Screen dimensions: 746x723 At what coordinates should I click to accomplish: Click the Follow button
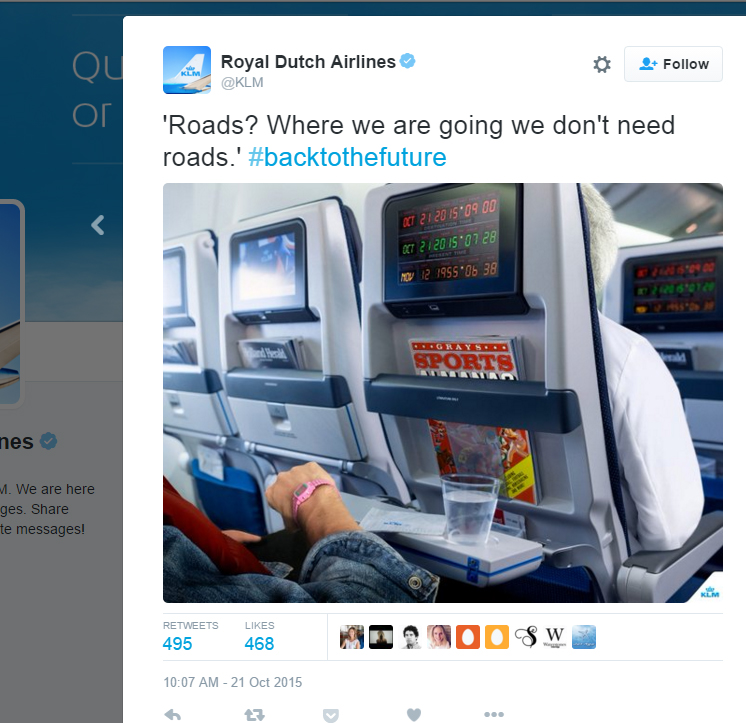(673, 64)
